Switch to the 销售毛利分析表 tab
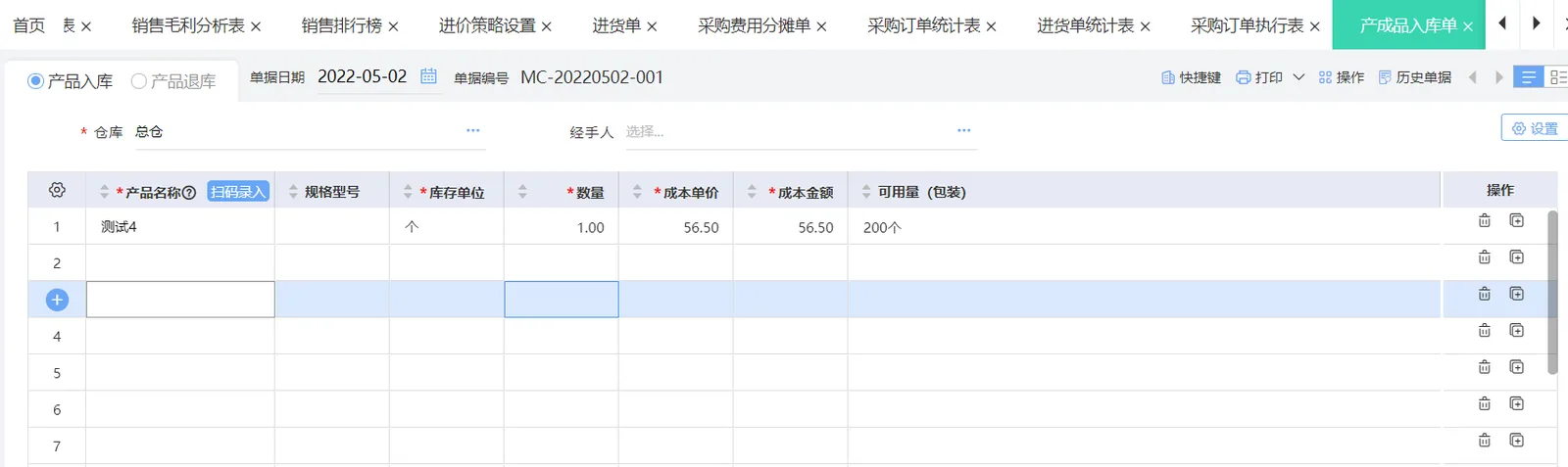The height and width of the screenshot is (467, 1568). click(188, 25)
